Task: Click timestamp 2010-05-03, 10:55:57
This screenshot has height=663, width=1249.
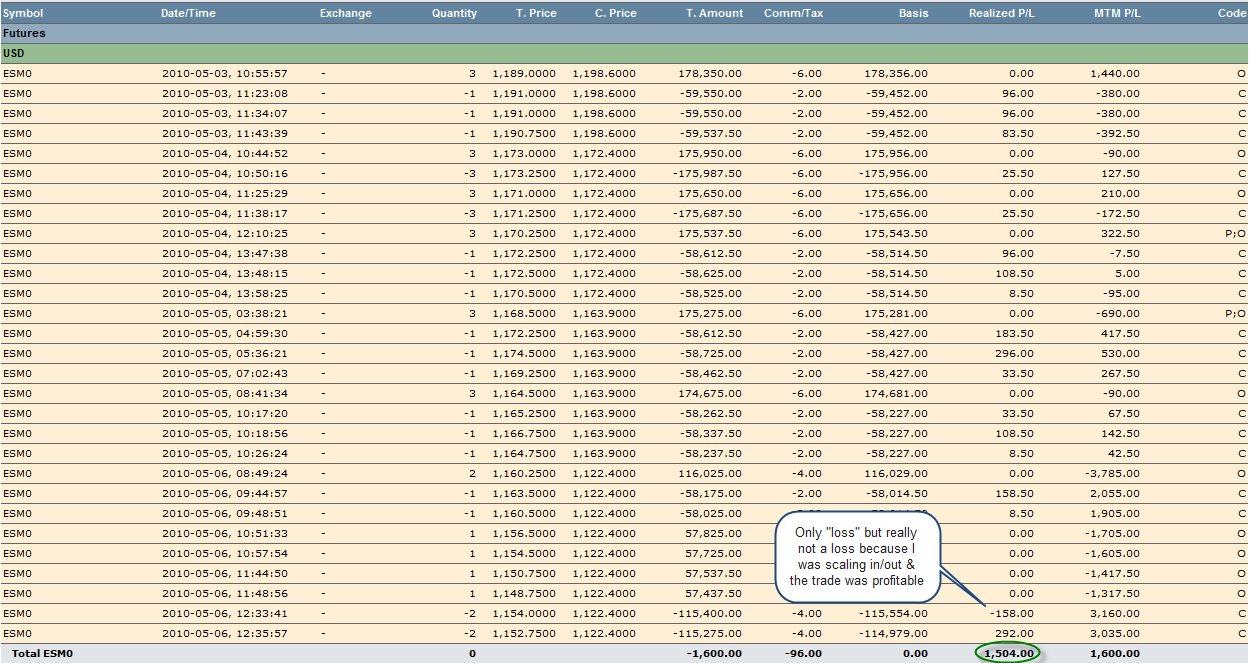Action: coord(225,73)
